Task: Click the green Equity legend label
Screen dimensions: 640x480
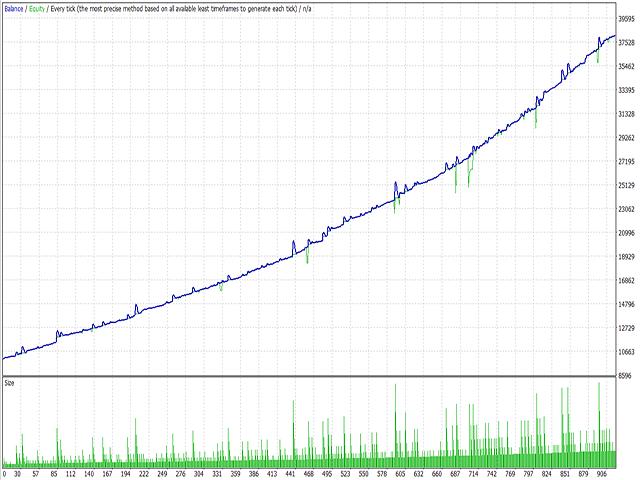Action: click(37, 9)
